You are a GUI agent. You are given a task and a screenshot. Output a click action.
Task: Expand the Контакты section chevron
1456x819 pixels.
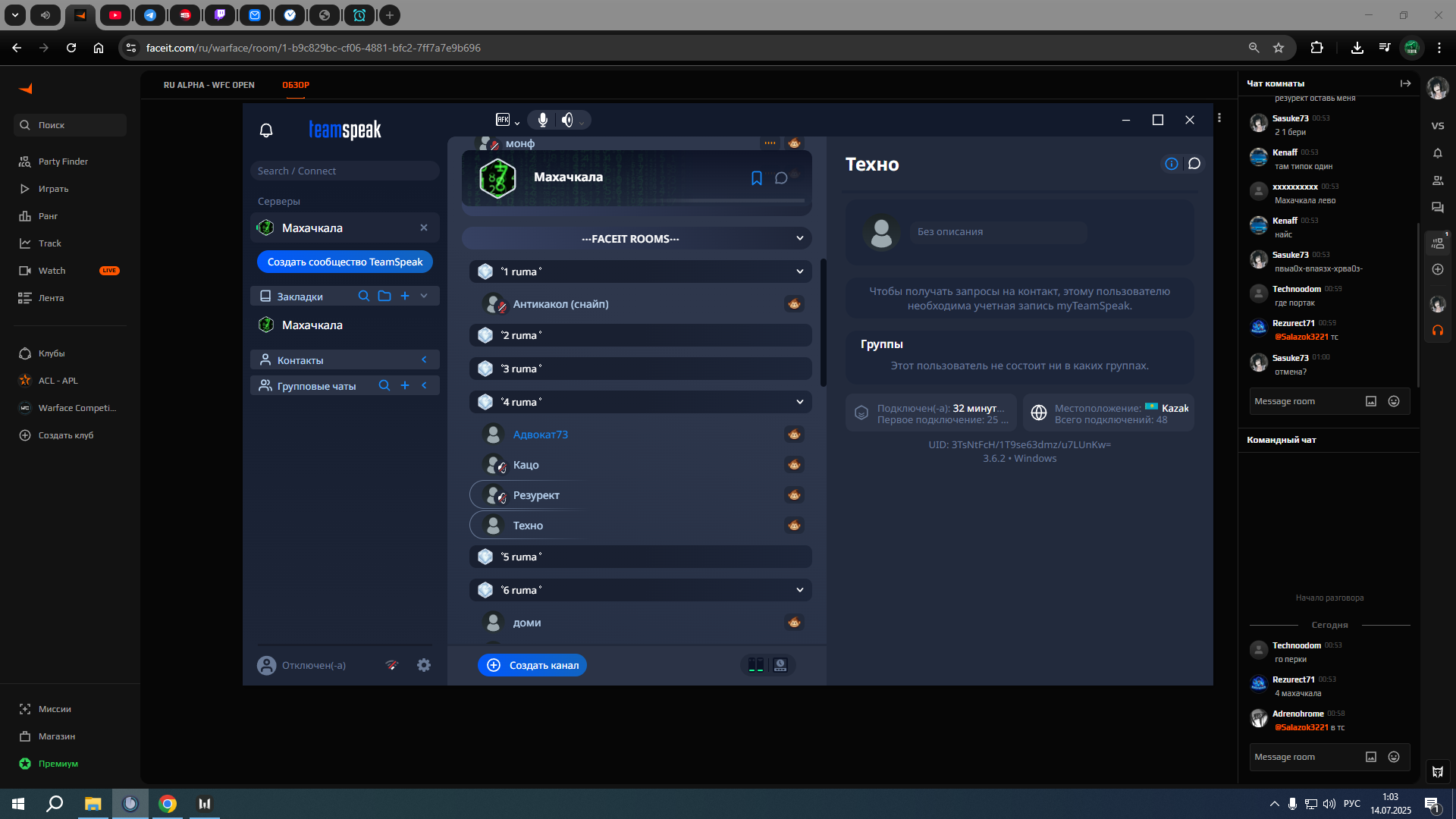click(x=424, y=359)
